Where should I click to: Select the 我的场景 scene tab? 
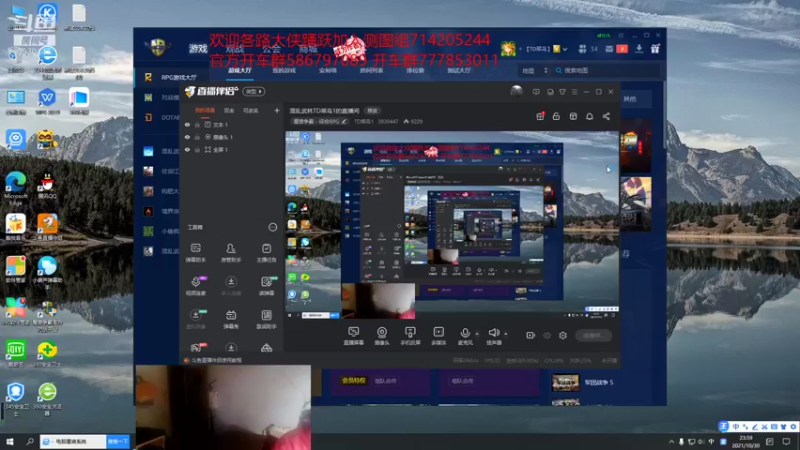click(x=205, y=110)
